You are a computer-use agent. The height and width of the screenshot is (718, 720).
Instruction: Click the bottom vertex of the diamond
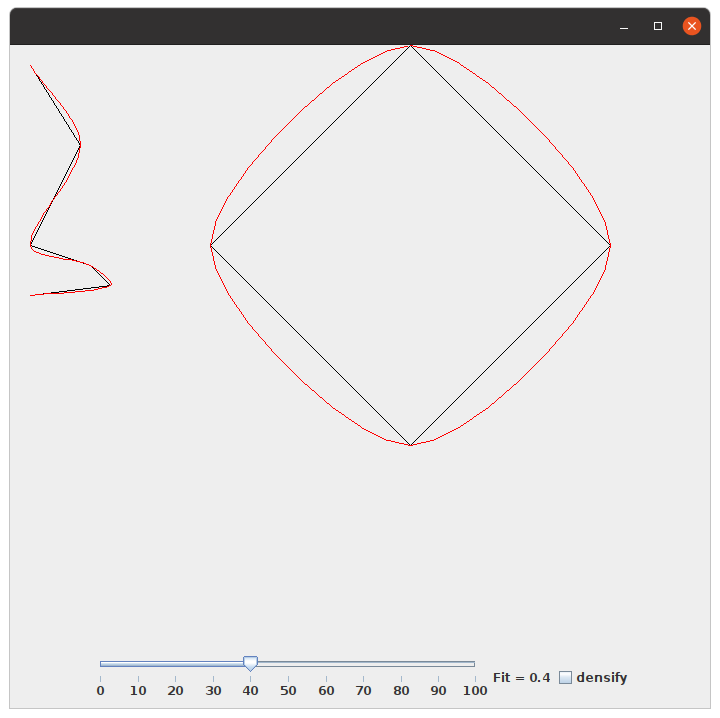coord(411,445)
